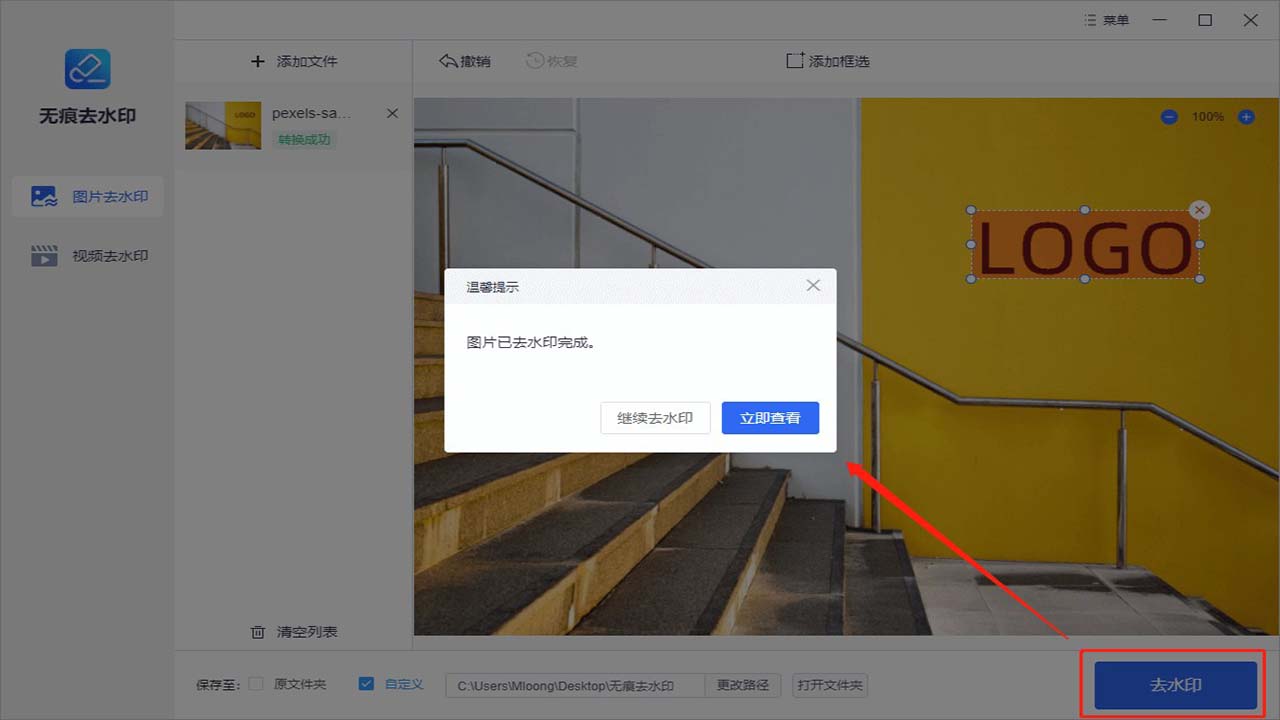The image size is (1280, 720).
Task: Click the save path input field
Action: 575,685
